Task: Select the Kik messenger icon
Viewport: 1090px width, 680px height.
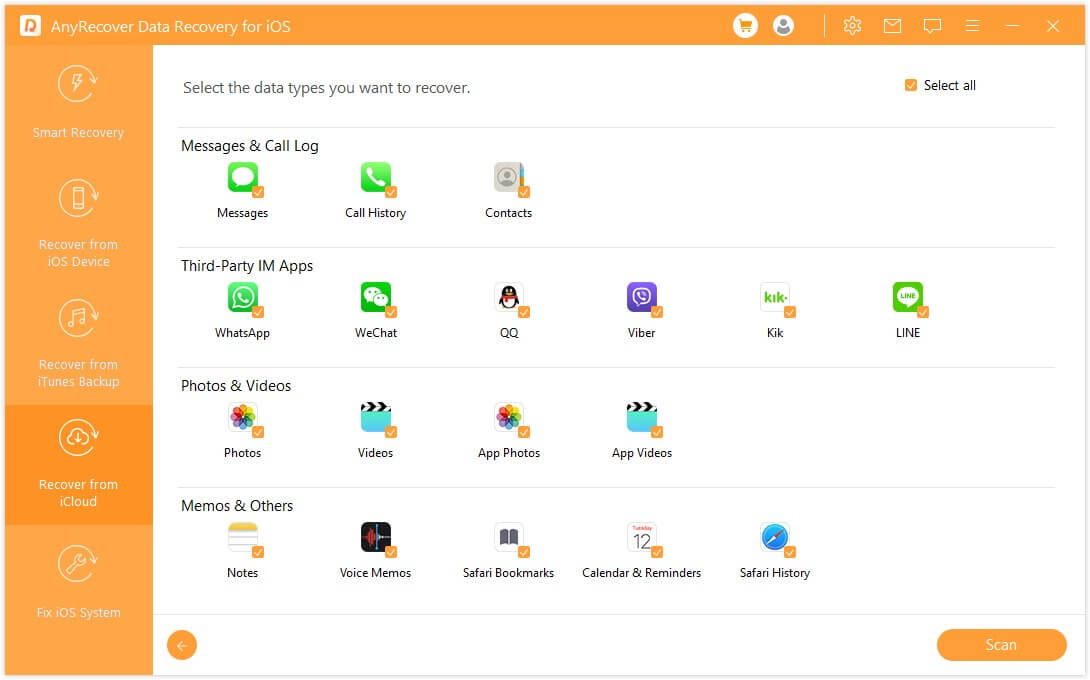Action: [774, 297]
